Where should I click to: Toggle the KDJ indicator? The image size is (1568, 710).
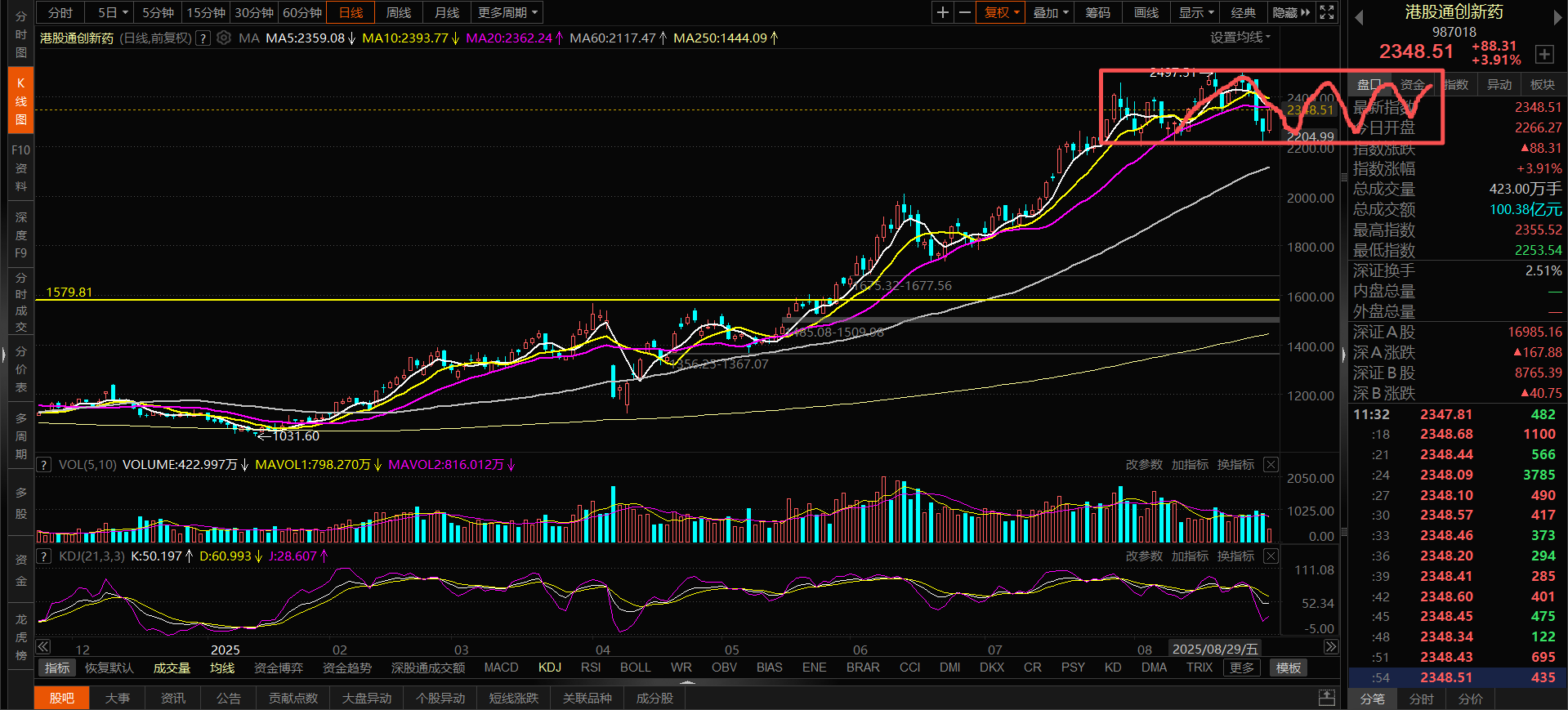(x=549, y=668)
